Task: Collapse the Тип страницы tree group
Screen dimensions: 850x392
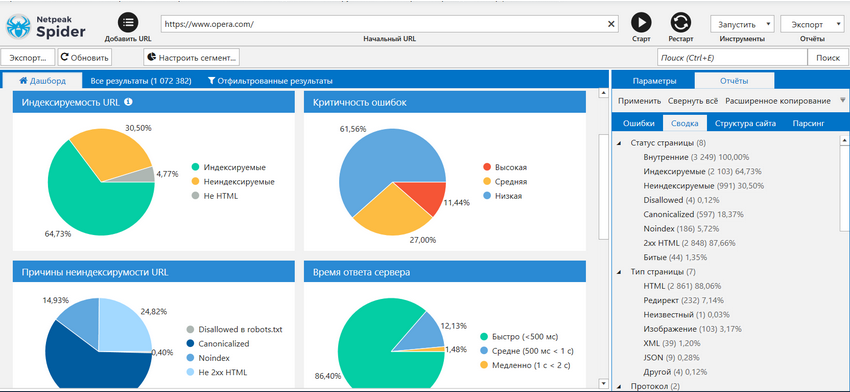Action: point(619,272)
